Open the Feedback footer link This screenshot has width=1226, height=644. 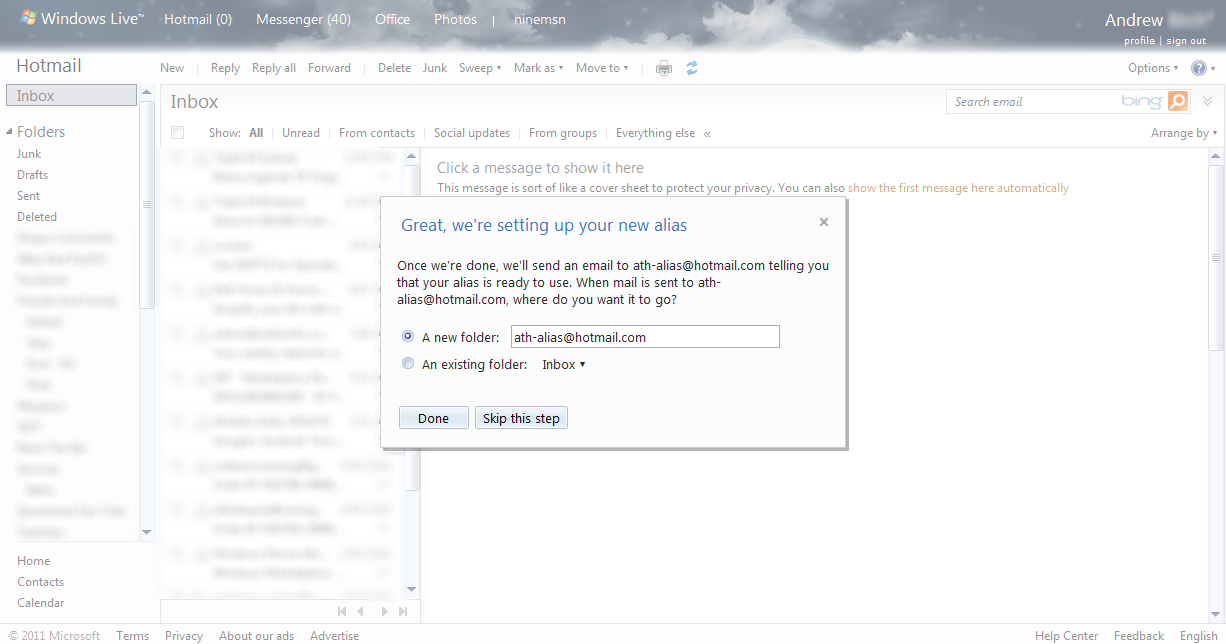pyautogui.click(x=1139, y=636)
